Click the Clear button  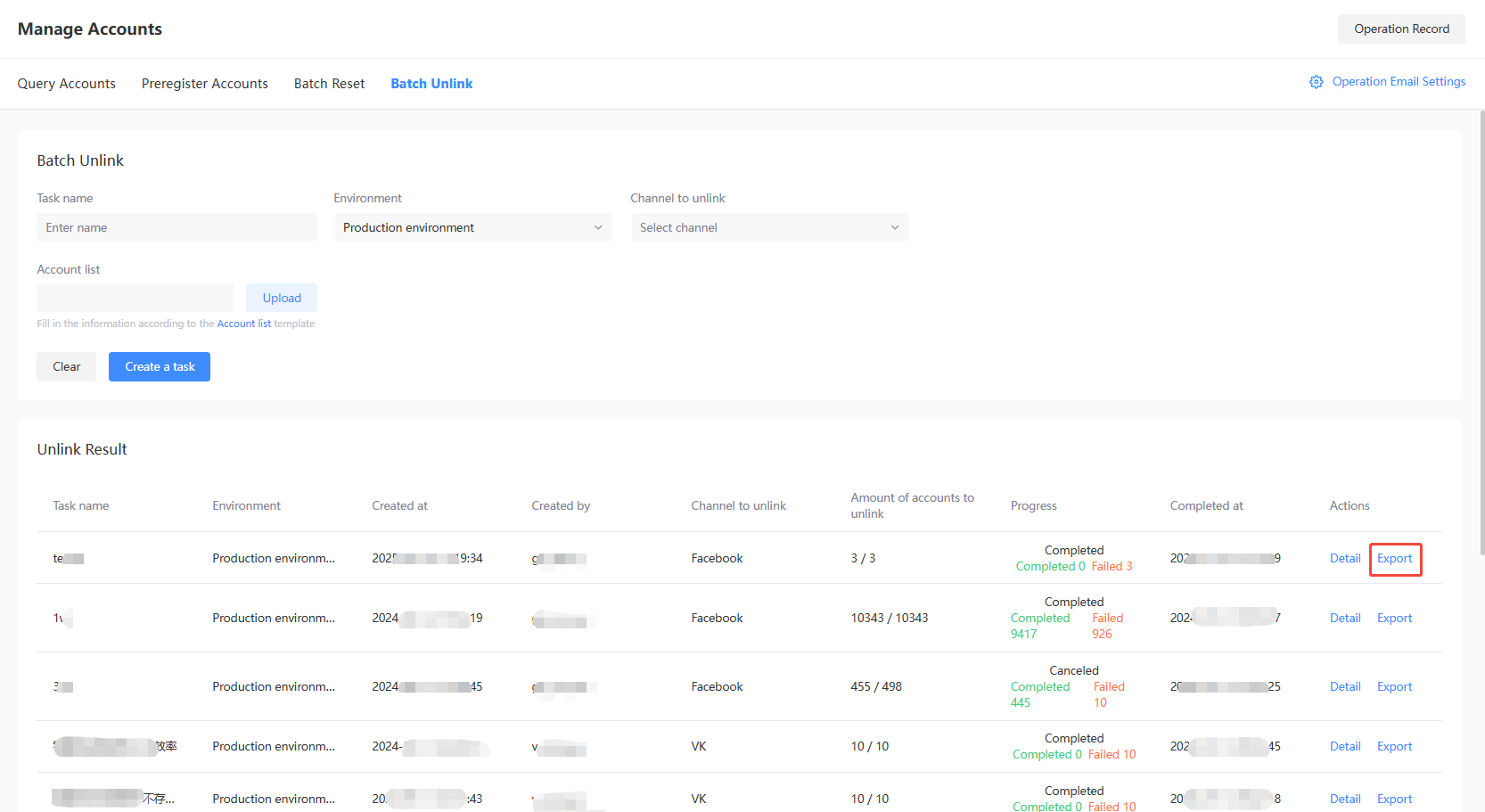[x=66, y=366]
